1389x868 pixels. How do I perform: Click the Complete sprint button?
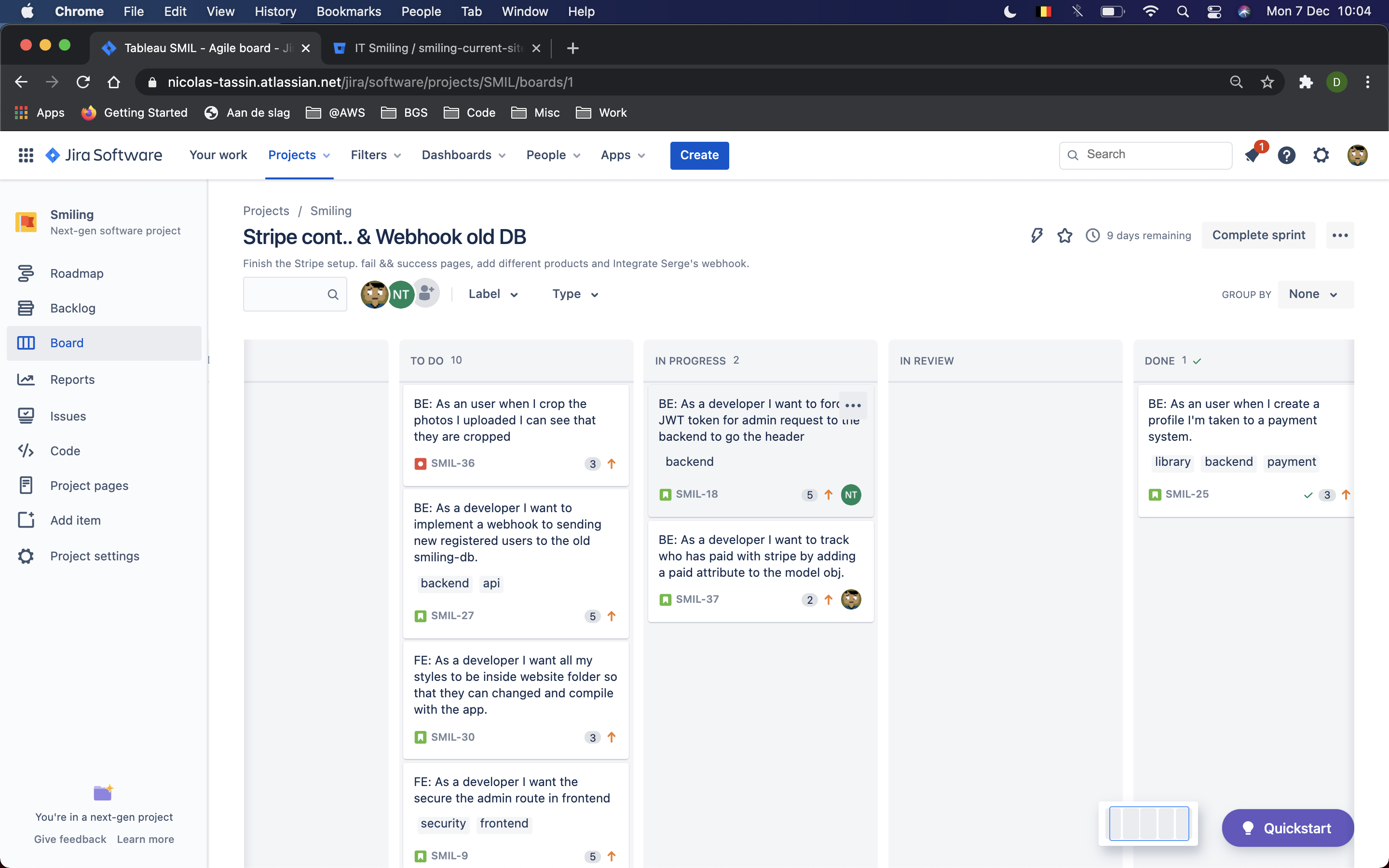click(1257, 235)
